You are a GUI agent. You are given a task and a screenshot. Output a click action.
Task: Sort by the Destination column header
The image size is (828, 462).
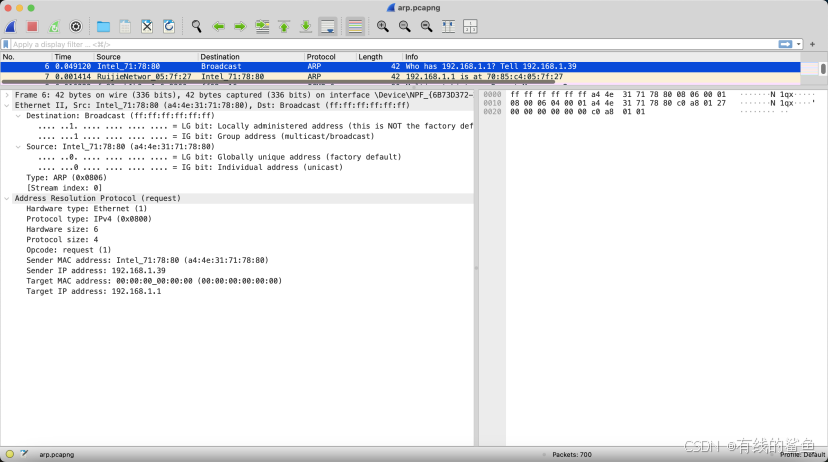click(x=251, y=56)
